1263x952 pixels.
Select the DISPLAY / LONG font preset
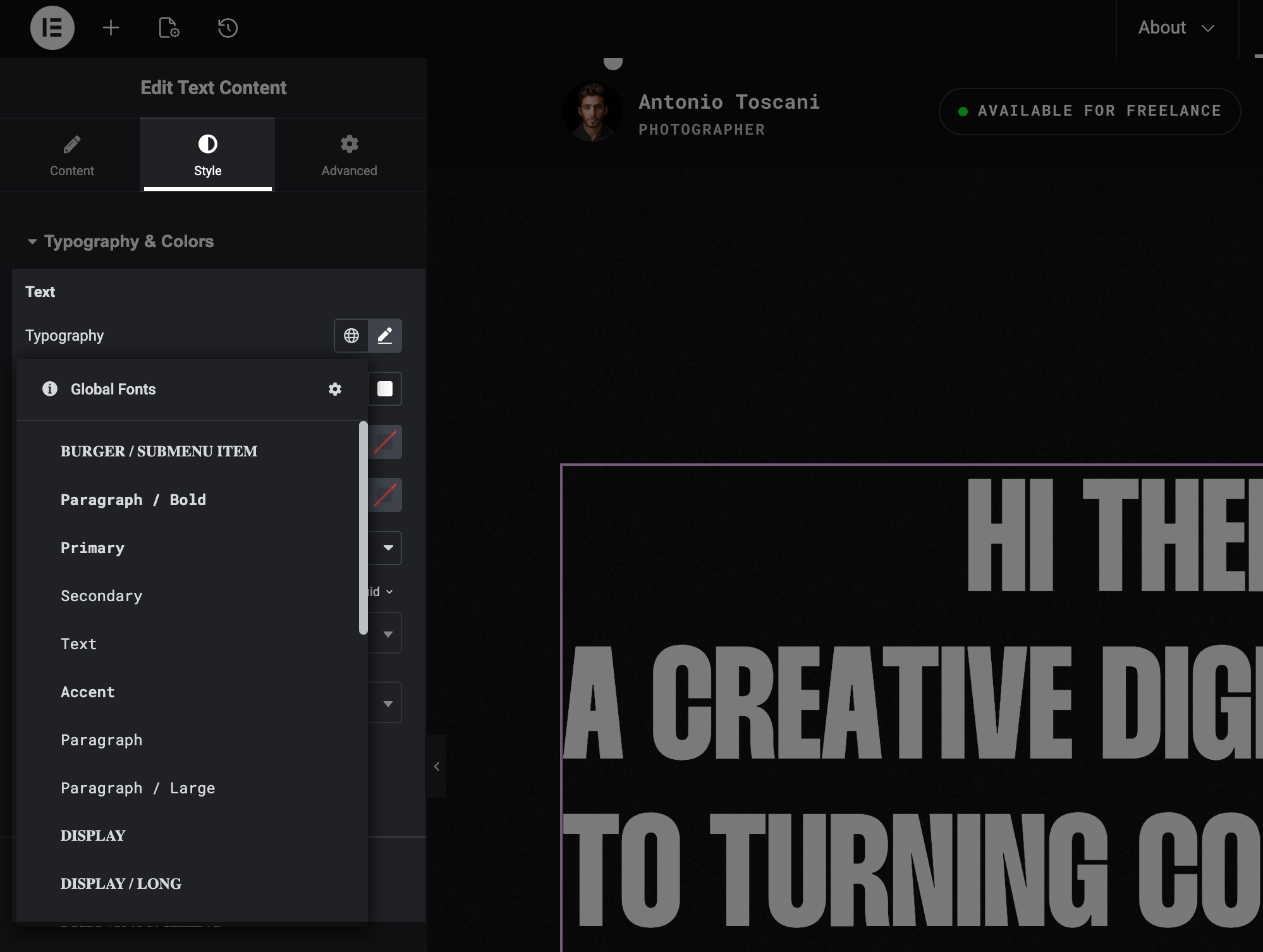coord(121,884)
